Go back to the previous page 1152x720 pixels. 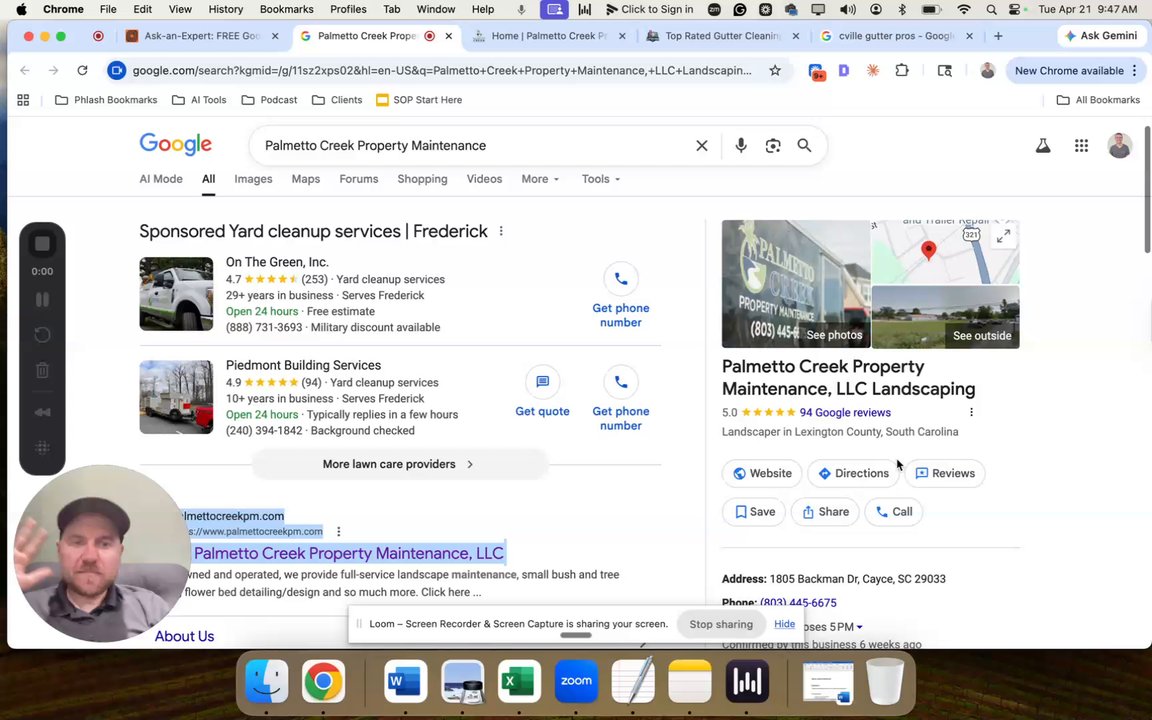[25, 71]
